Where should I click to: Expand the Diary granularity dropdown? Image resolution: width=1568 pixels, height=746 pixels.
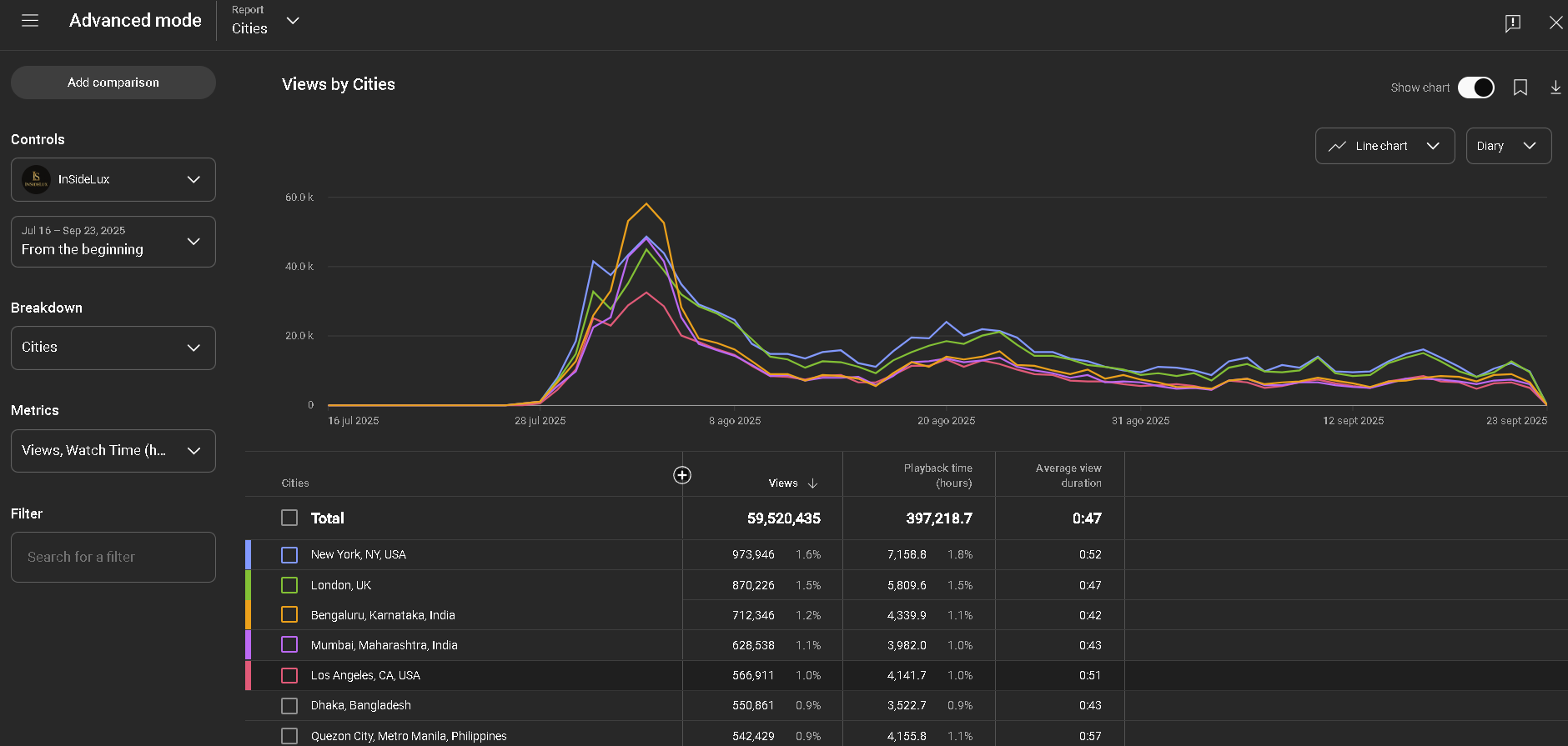(x=1508, y=146)
